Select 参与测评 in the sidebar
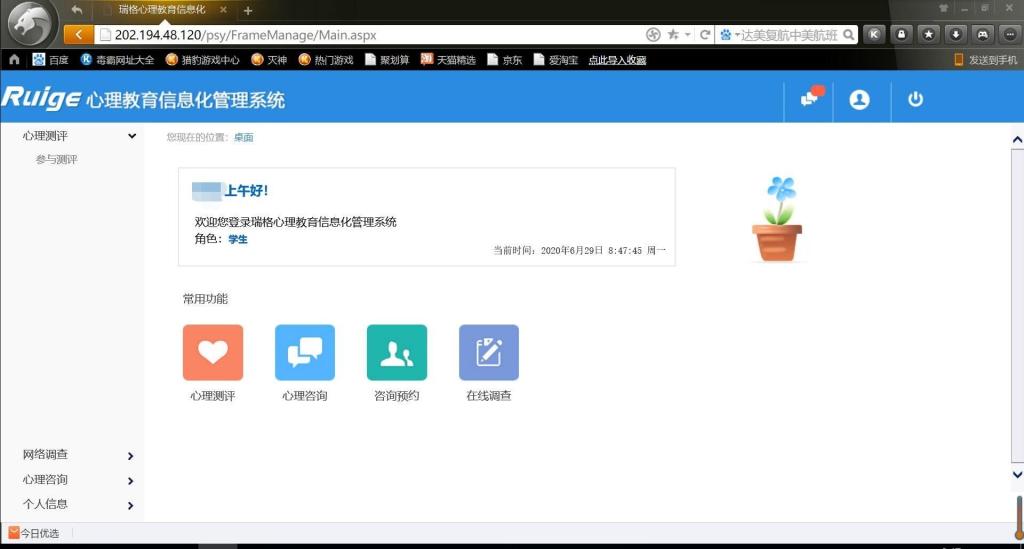The height and width of the screenshot is (549, 1024). tap(57, 160)
